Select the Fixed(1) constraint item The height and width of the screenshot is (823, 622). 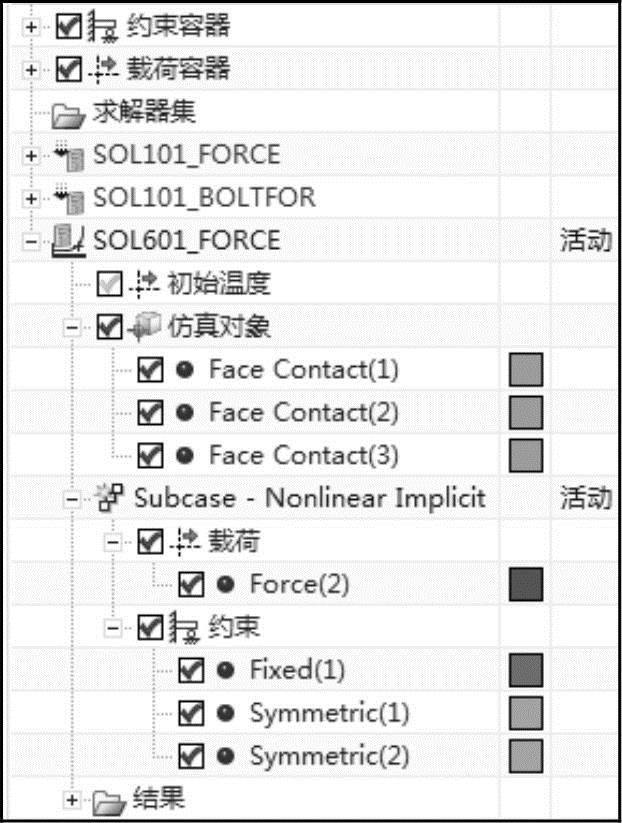(x=296, y=670)
